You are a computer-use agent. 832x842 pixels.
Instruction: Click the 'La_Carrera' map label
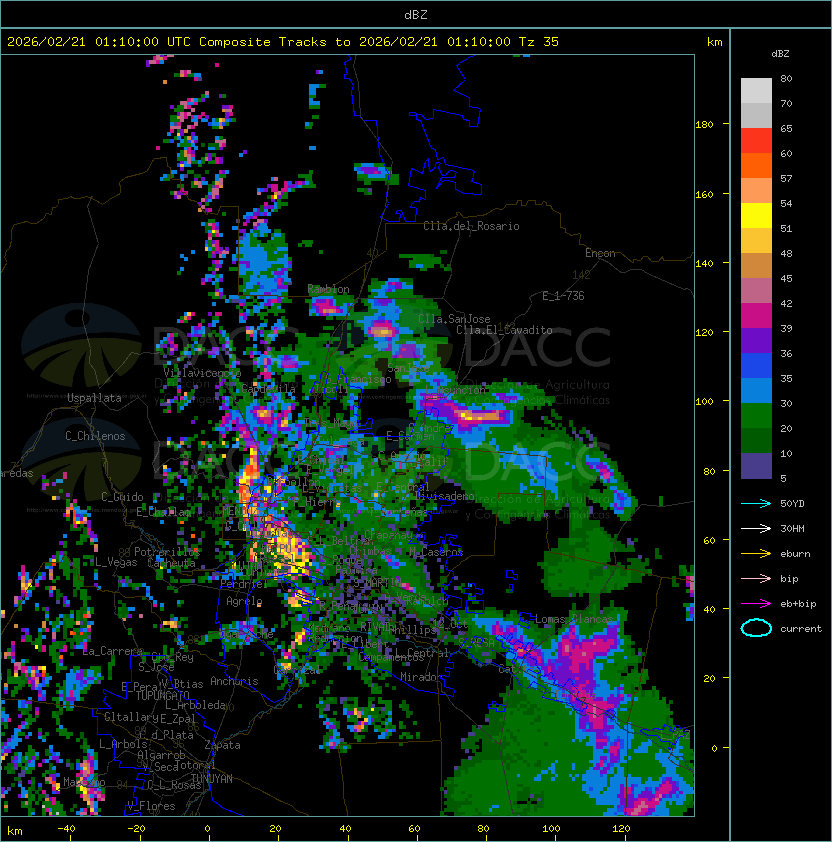[112, 651]
